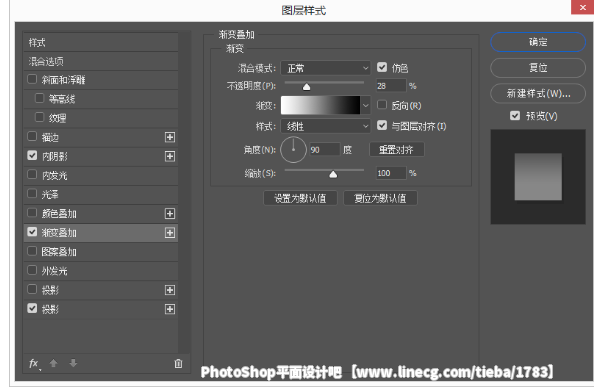609x391 pixels.
Task: Move effect up with the up arrow icon
Action: [x=54, y=363]
